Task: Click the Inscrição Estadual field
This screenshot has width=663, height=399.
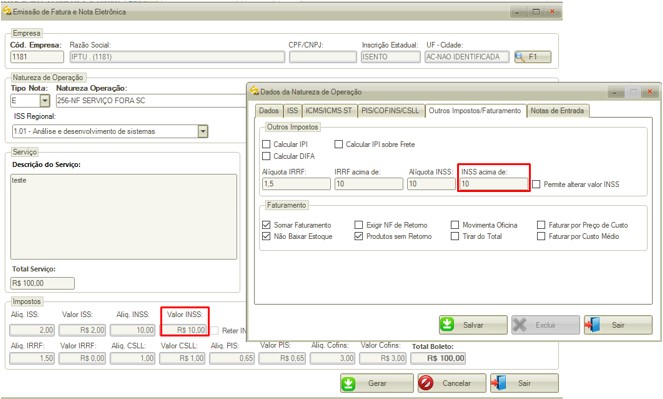Action: [391, 57]
